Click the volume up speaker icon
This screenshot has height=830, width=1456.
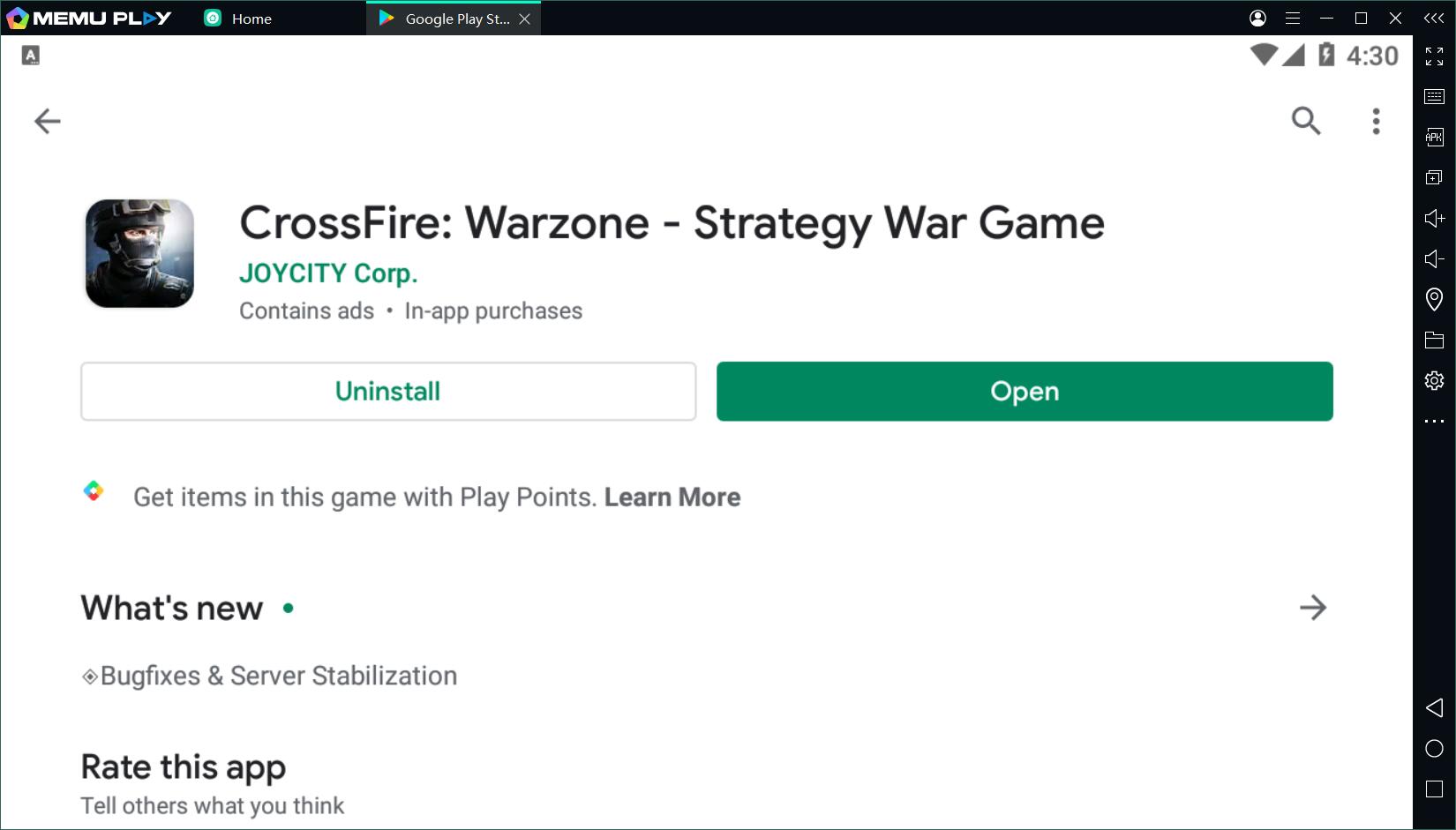(1434, 218)
